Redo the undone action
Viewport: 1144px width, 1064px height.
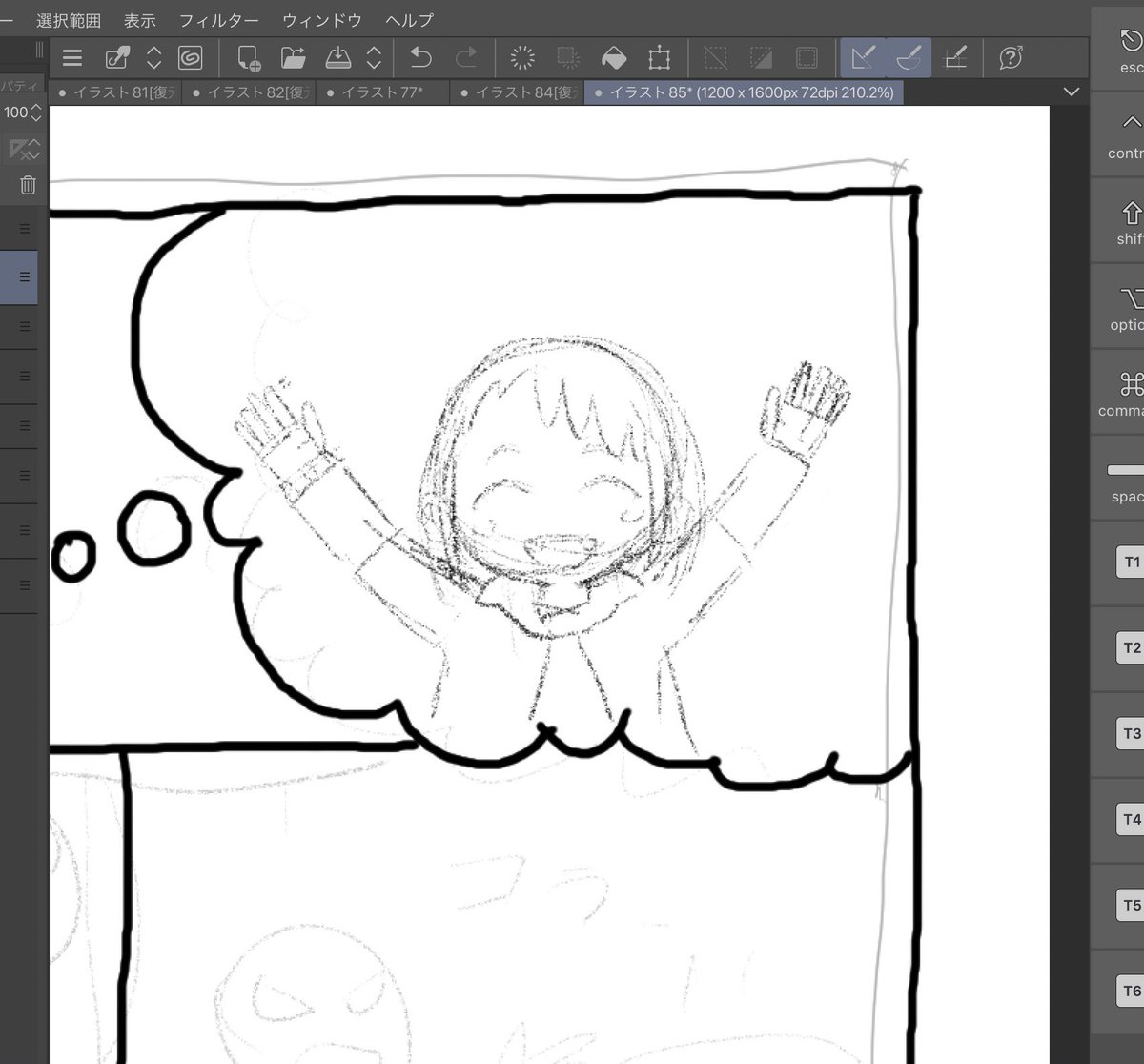click(466, 58)
